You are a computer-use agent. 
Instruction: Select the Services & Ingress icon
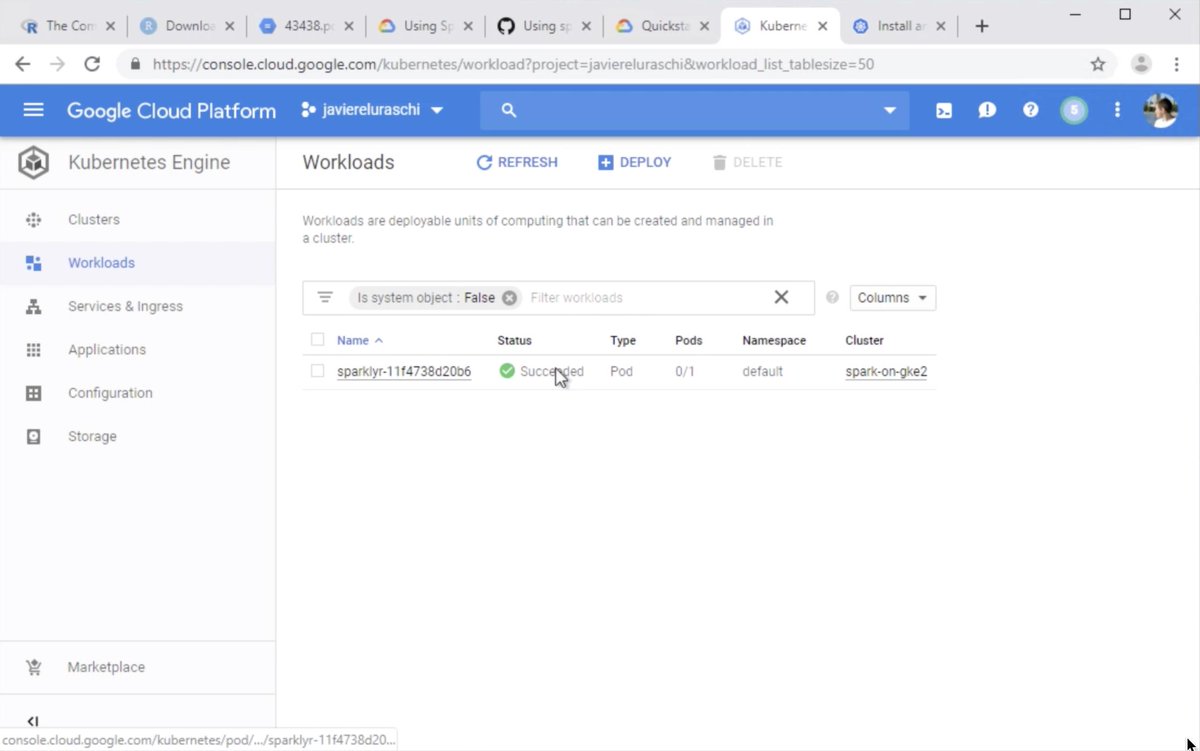[34, 306]
